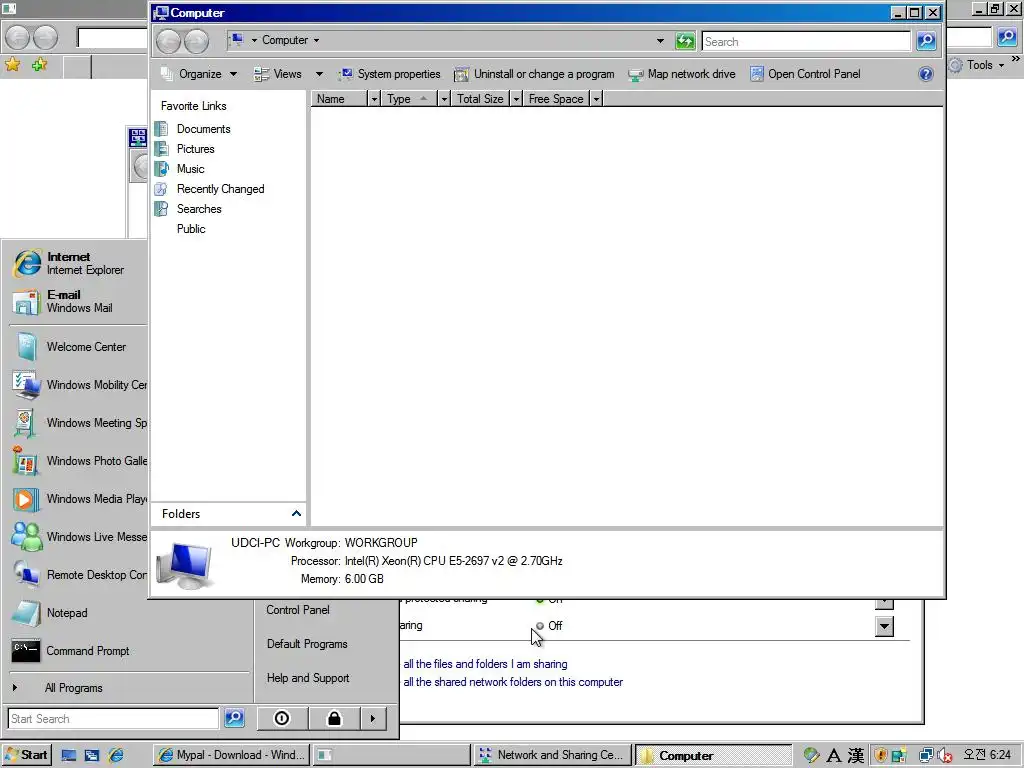Open Remote Desktop Connection from Start menu

point(78,575)
